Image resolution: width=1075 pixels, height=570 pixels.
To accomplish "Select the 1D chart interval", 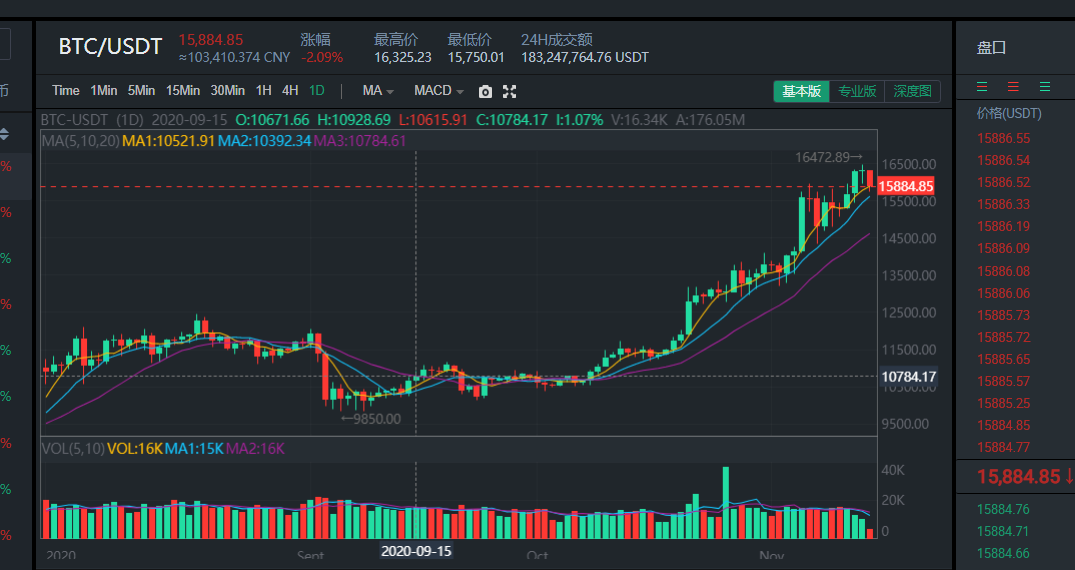I will point(317,91).
